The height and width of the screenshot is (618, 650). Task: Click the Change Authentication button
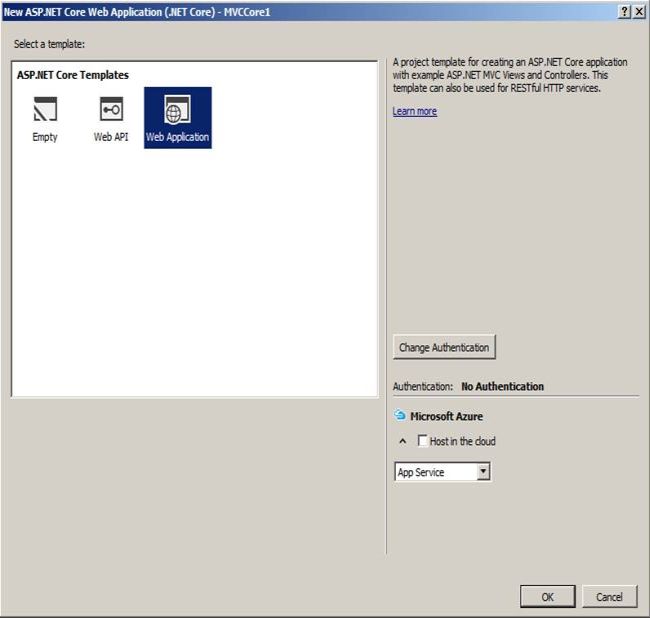pyautogui.click(x=444, y=347)
